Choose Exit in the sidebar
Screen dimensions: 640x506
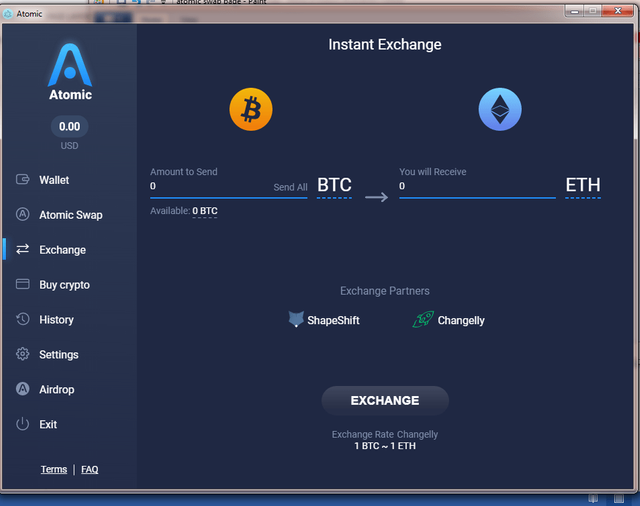[x=48, y=424]
